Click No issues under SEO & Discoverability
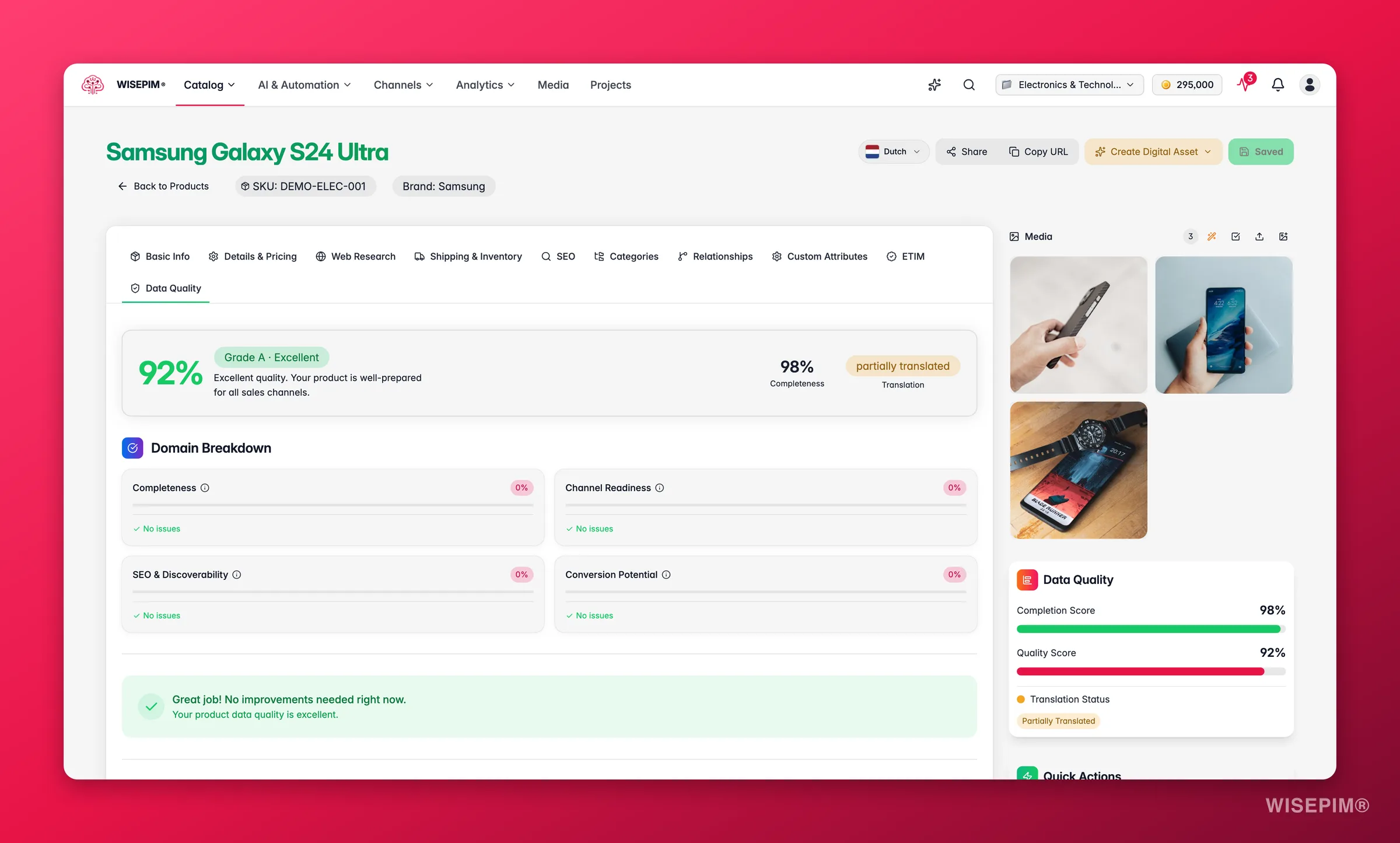 coord(157,615)
